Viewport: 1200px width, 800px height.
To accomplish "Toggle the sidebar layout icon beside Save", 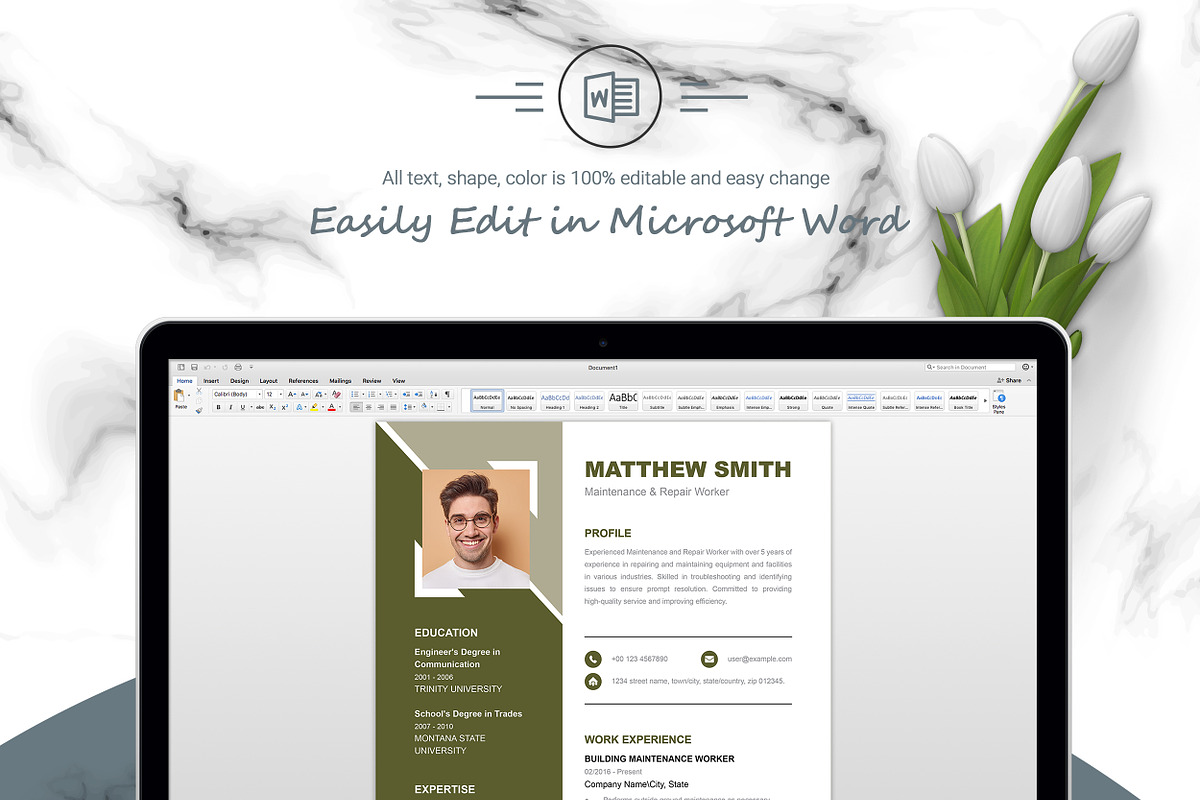I will 181,367.
